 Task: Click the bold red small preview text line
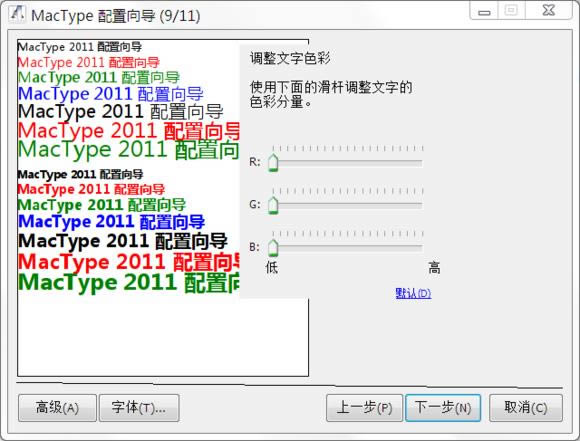coord(91,189)
